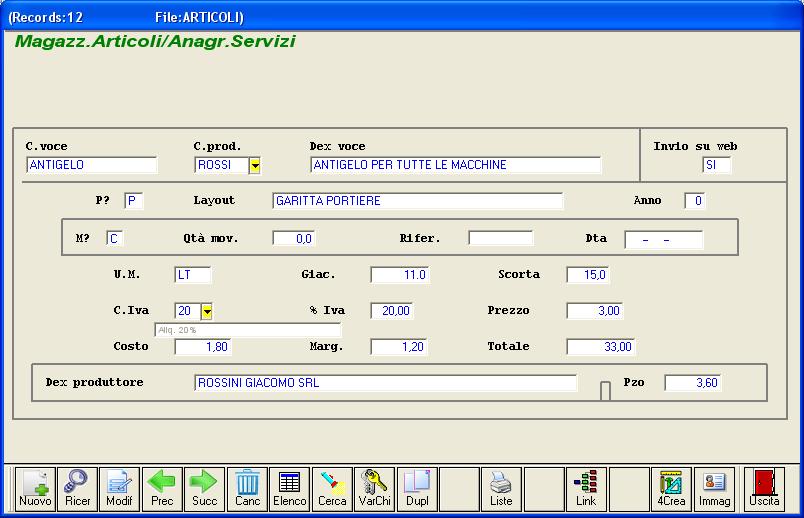The width and height of the screenshot is (804, 518).
Task: Edit the Dex voce description field
Action: pyautogui.click(x=456, y=165)
